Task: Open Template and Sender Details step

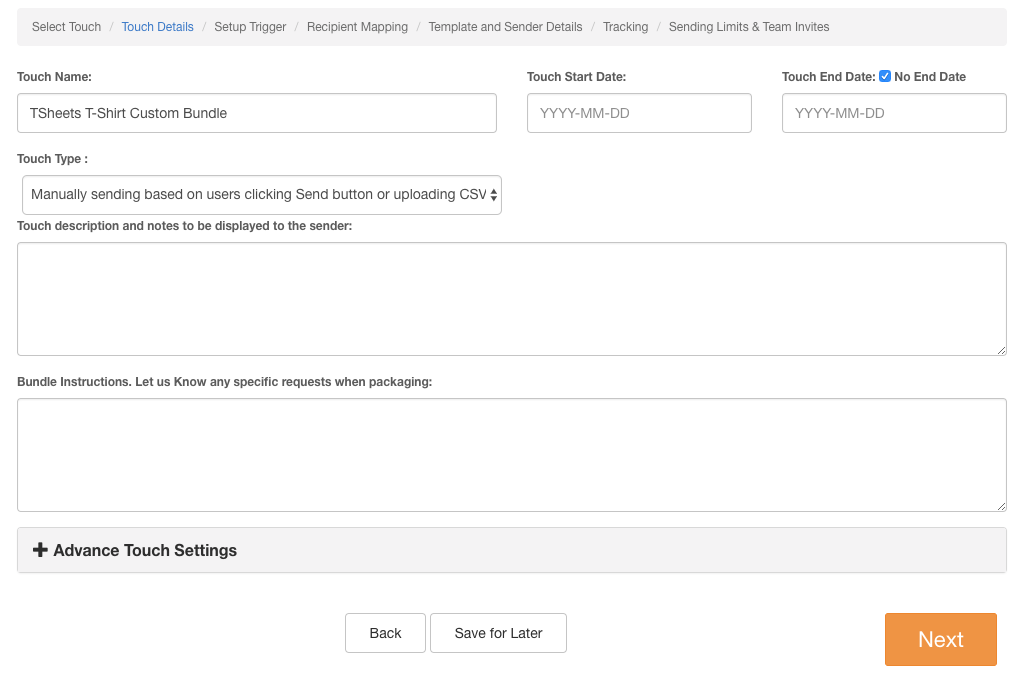Action: (505, 27)
